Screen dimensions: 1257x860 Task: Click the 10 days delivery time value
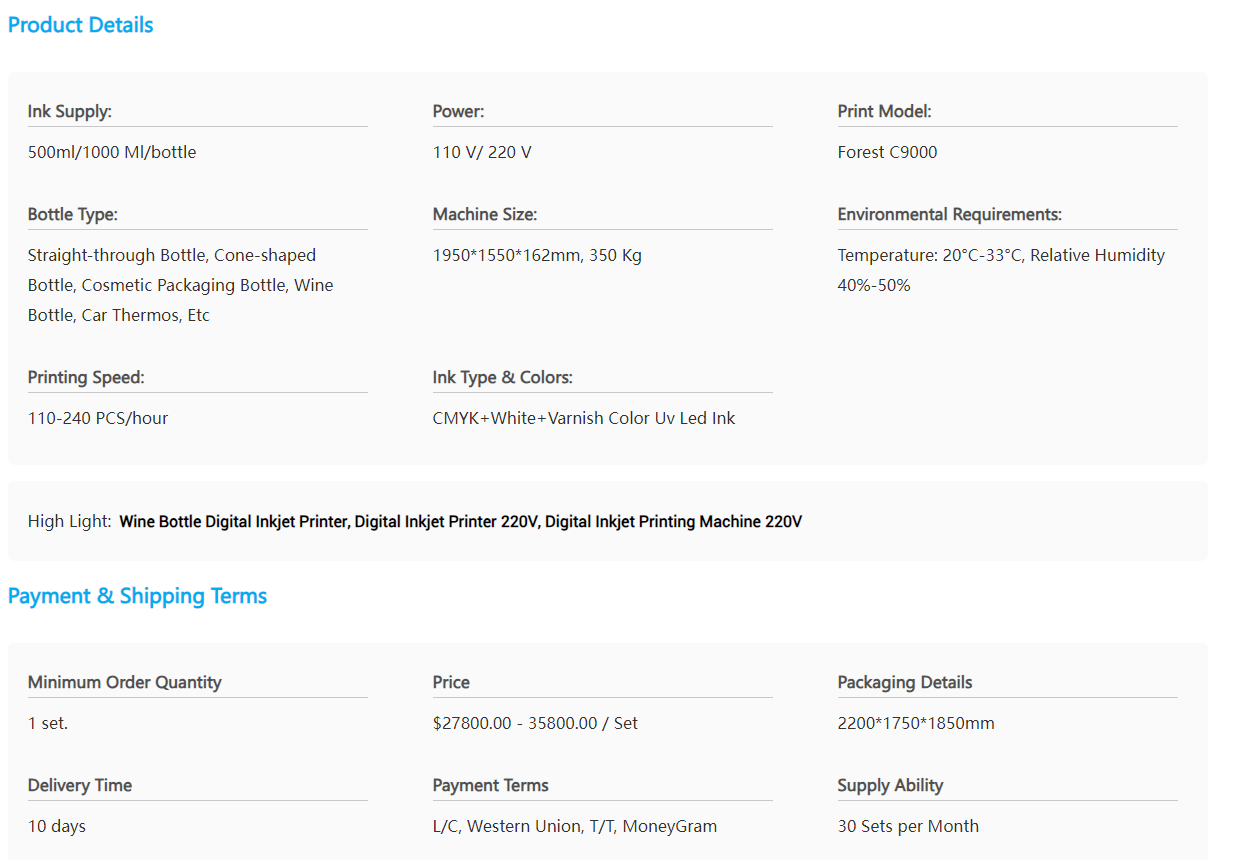(57, 826)
